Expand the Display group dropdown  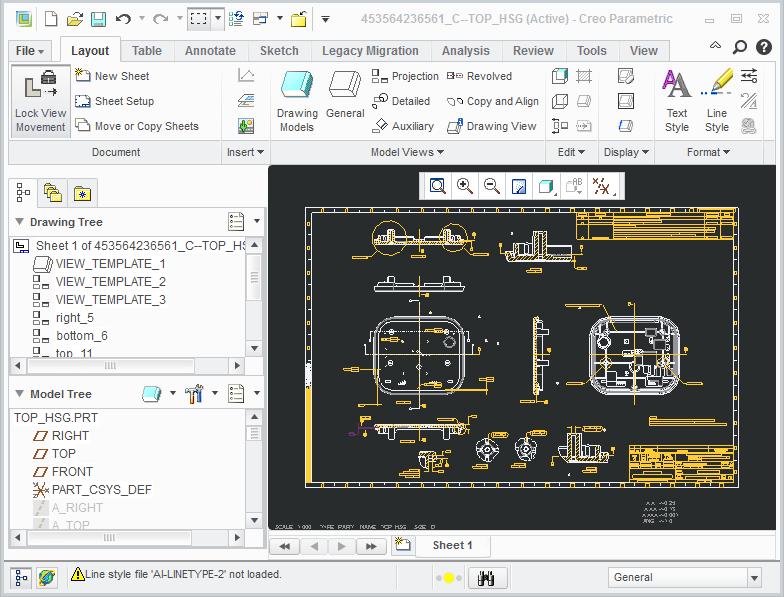pos(626,152)
